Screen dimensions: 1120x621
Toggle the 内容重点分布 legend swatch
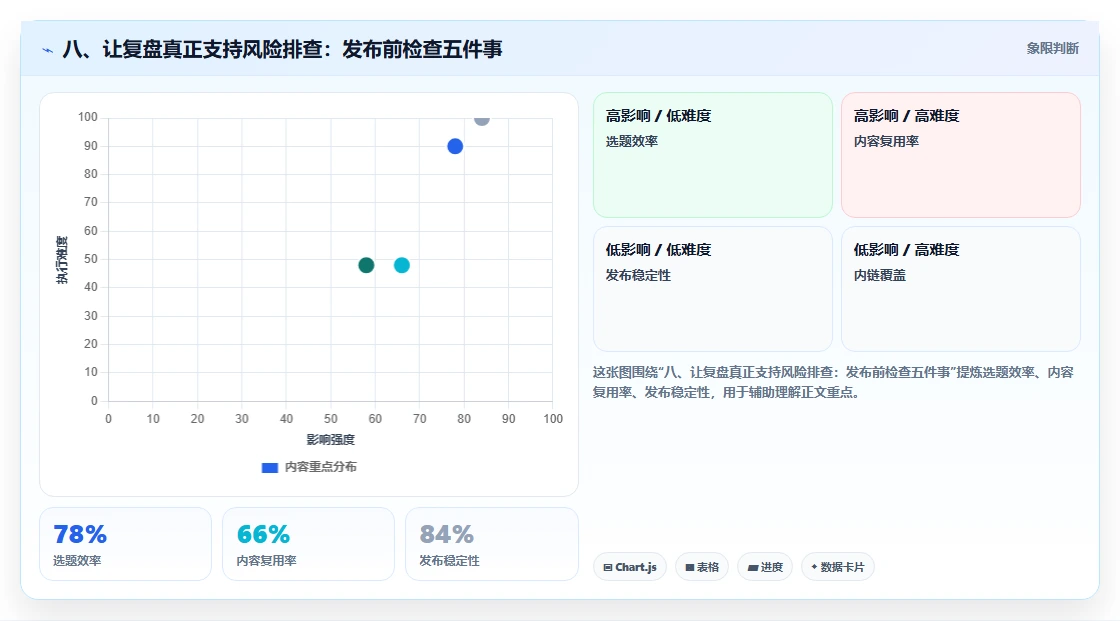pyautogui.click(x=269, y=467)
